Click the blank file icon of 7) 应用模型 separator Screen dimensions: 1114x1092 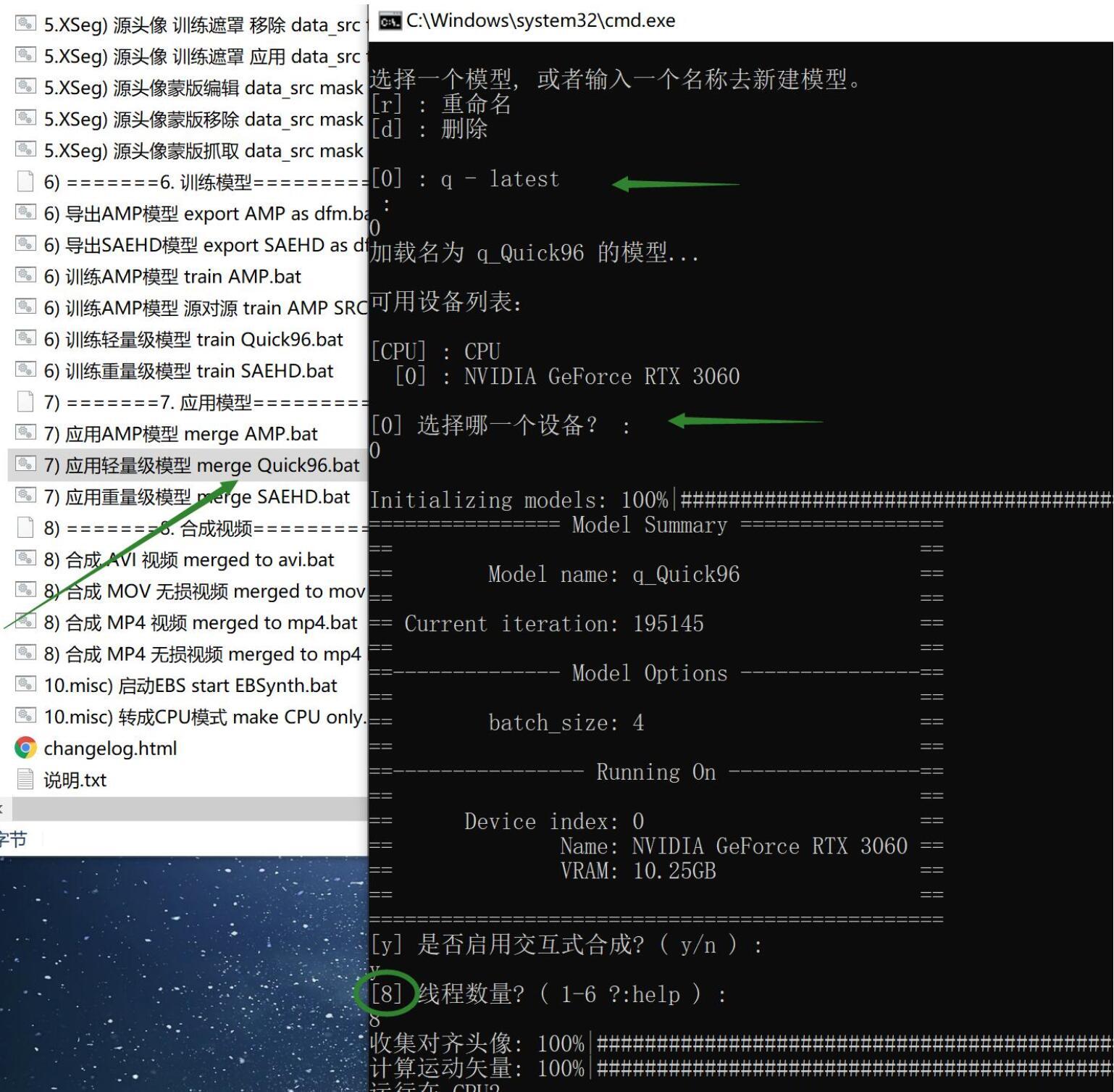[x=25, y=401]
